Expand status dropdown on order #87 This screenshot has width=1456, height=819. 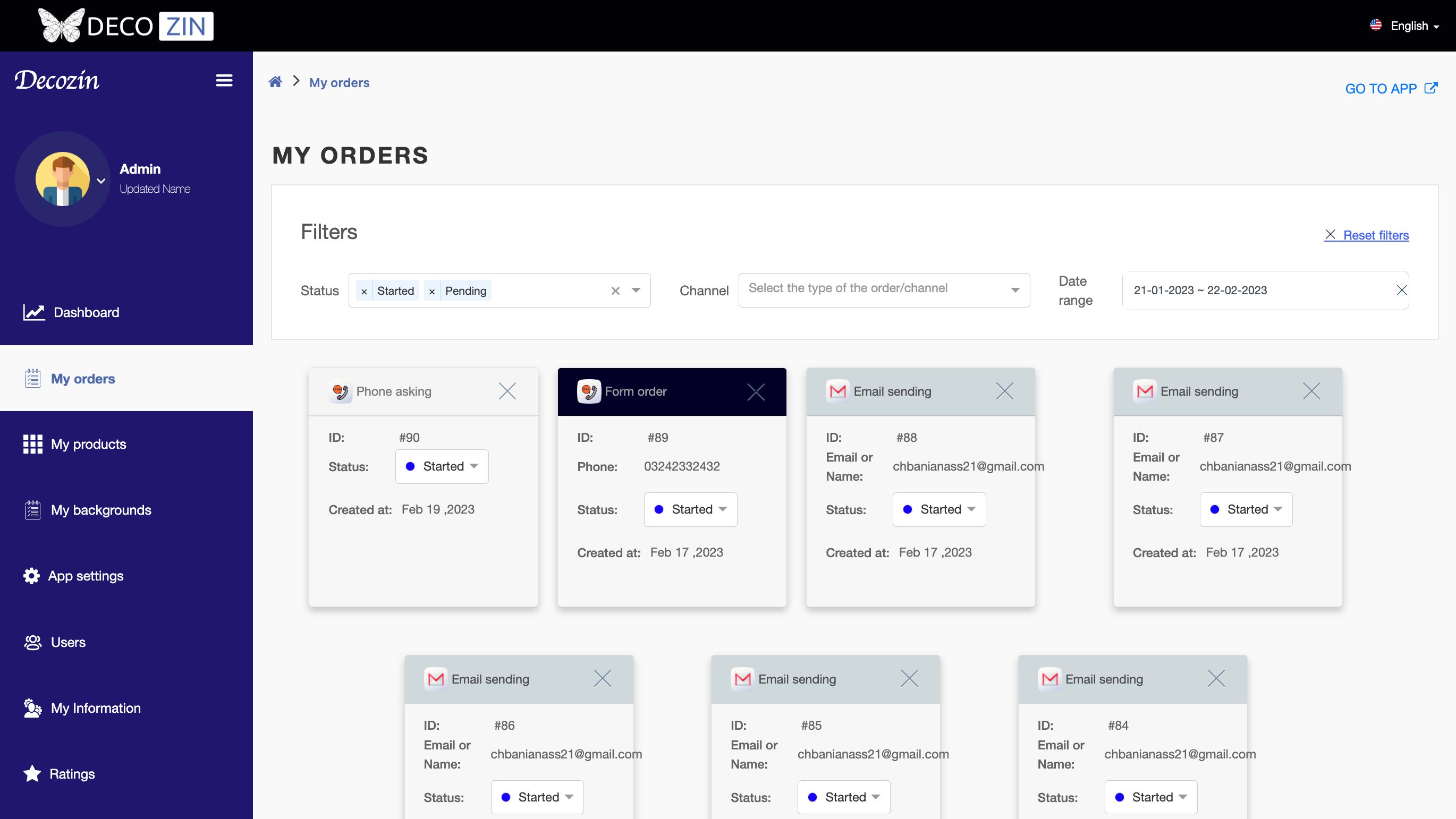[x=1246, y=509]
